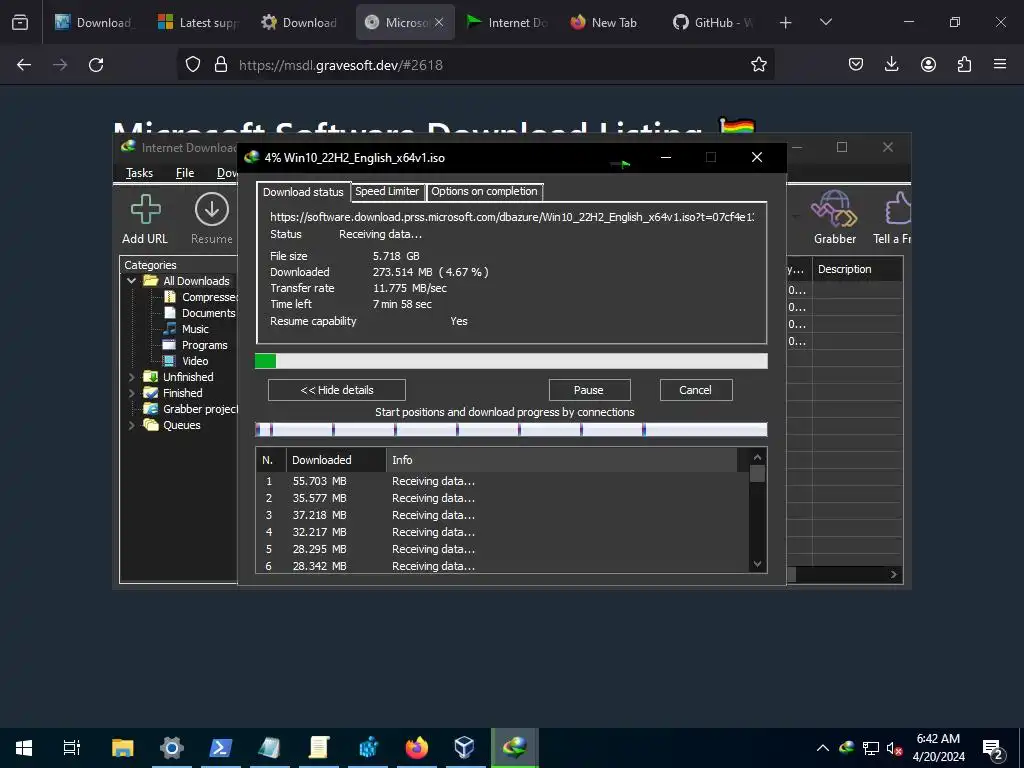Viewport: 1024px width, 768px height.
Task: Switch to Options on completion tab
Action: point(484,191)
